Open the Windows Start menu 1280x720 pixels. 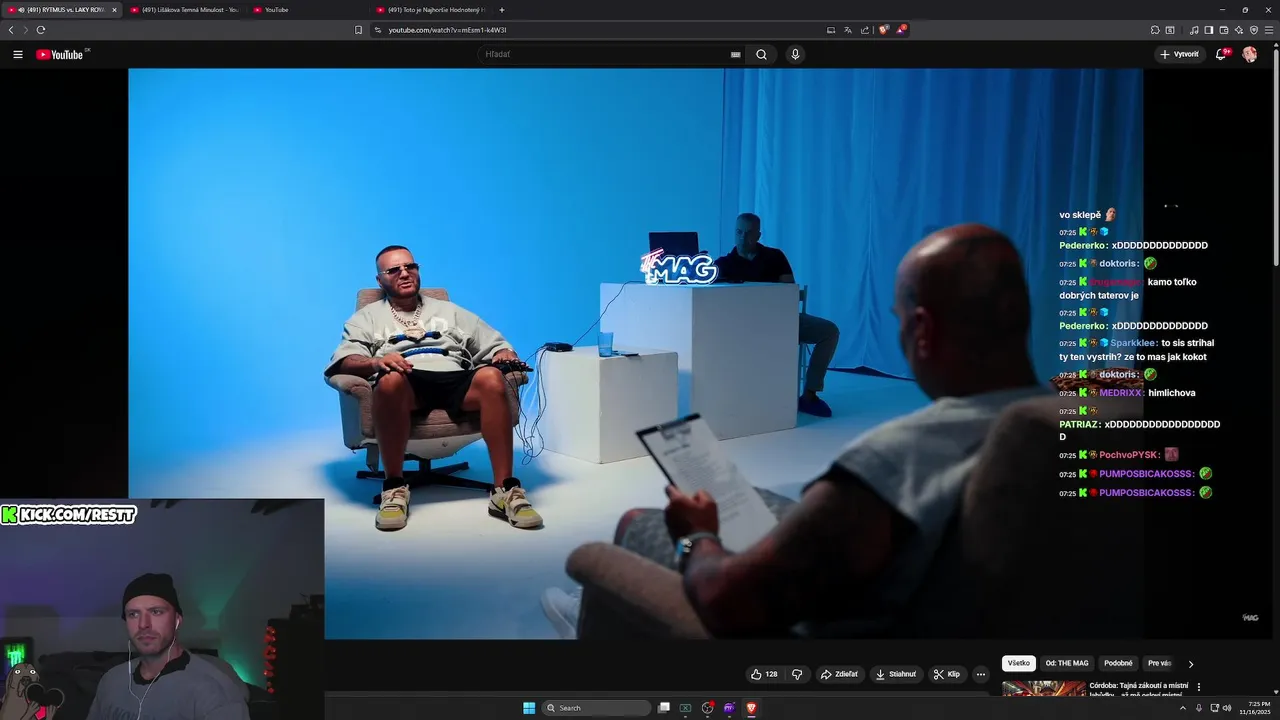529,708
